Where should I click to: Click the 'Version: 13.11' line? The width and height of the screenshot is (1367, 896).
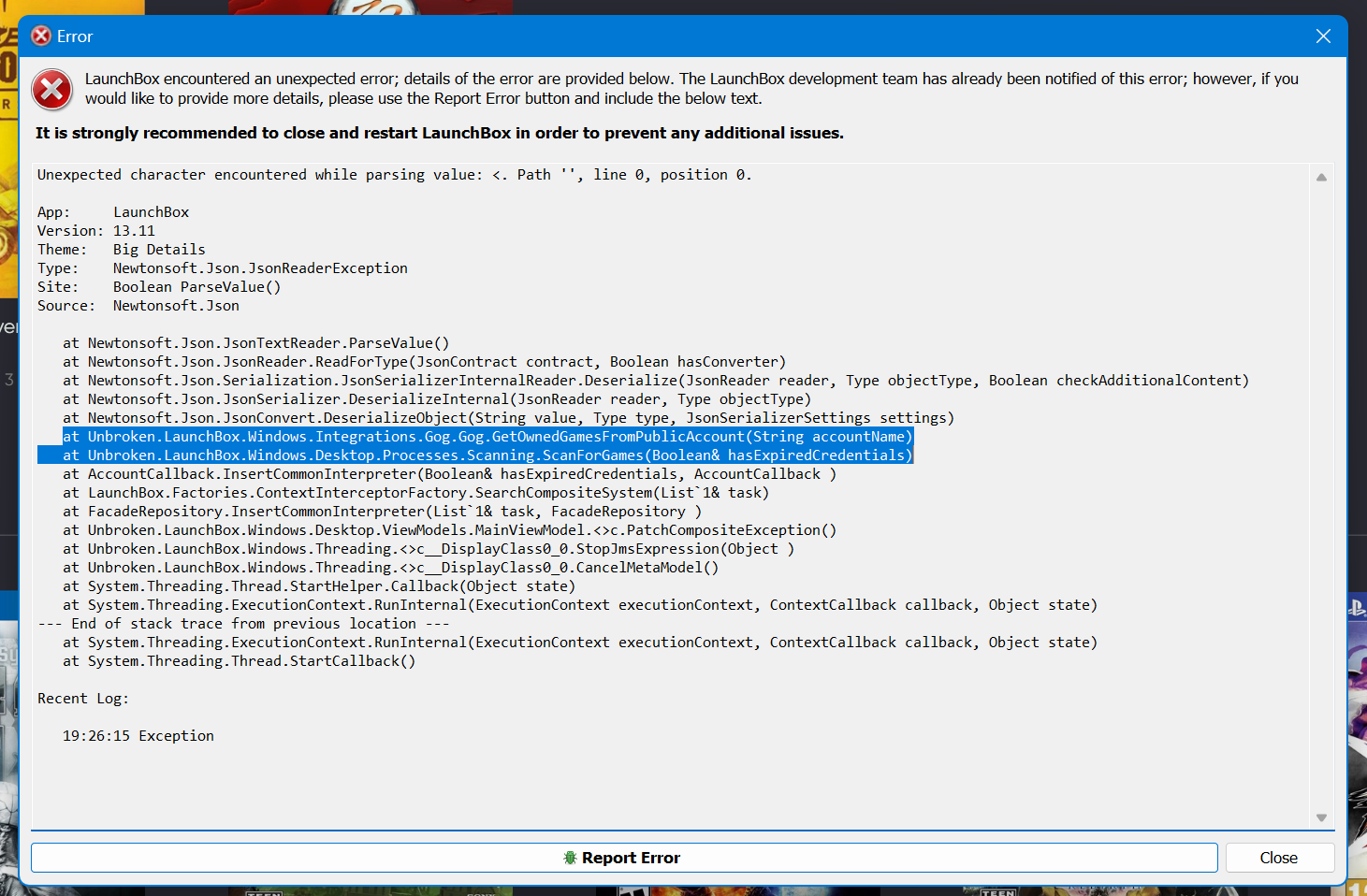point(96,231)
